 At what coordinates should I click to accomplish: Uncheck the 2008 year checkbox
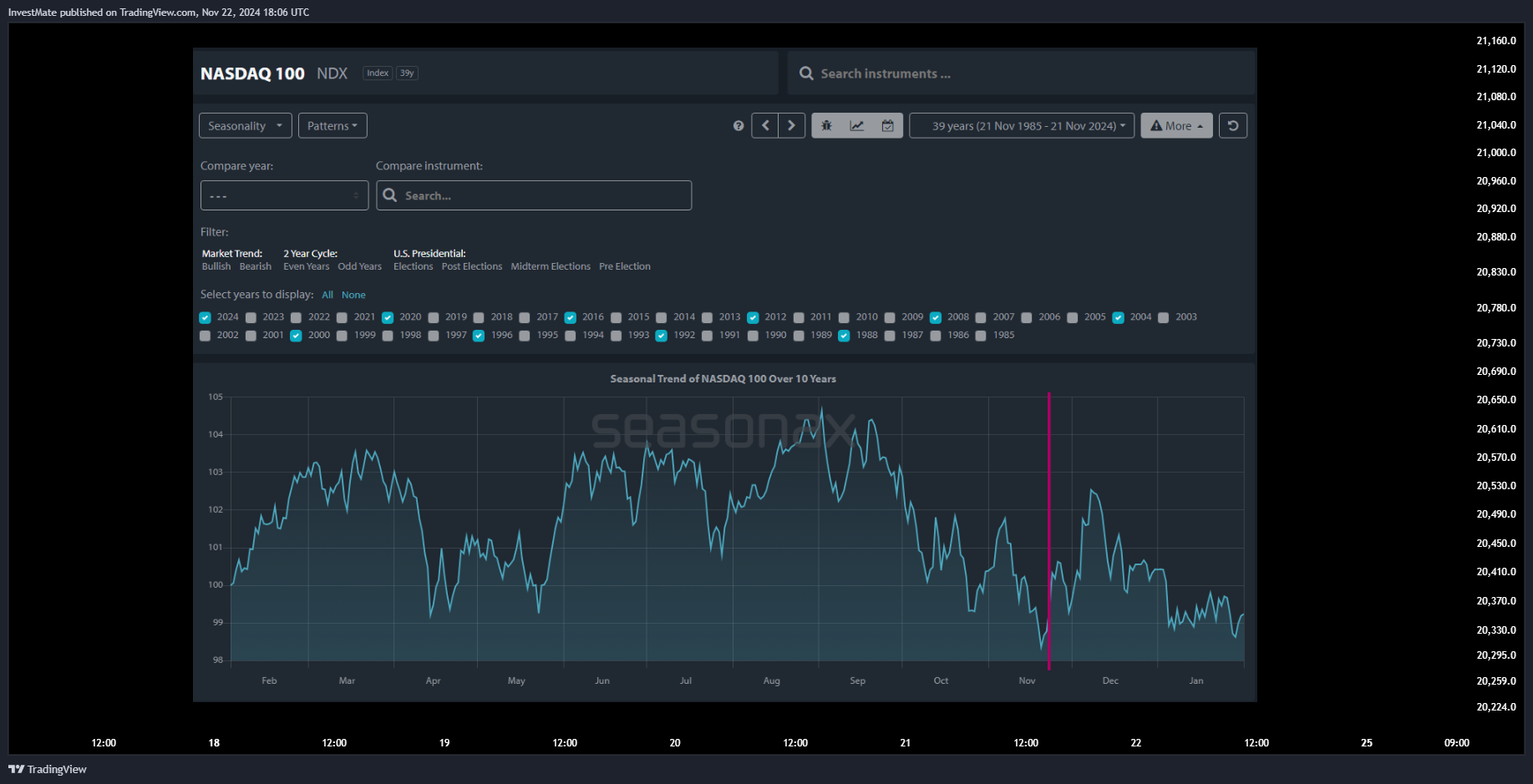(936, 317)
